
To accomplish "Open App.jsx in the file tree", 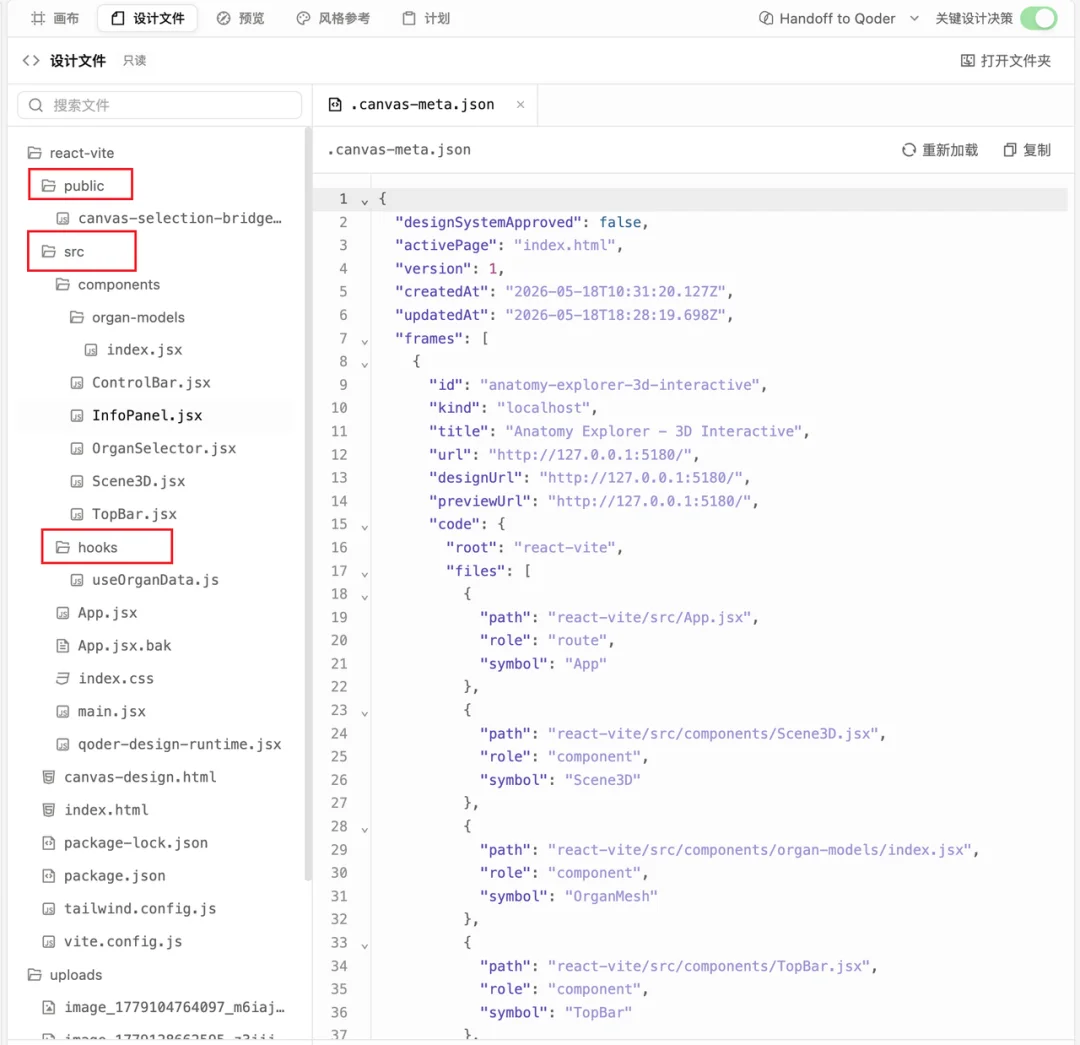I will coord(96,613).
